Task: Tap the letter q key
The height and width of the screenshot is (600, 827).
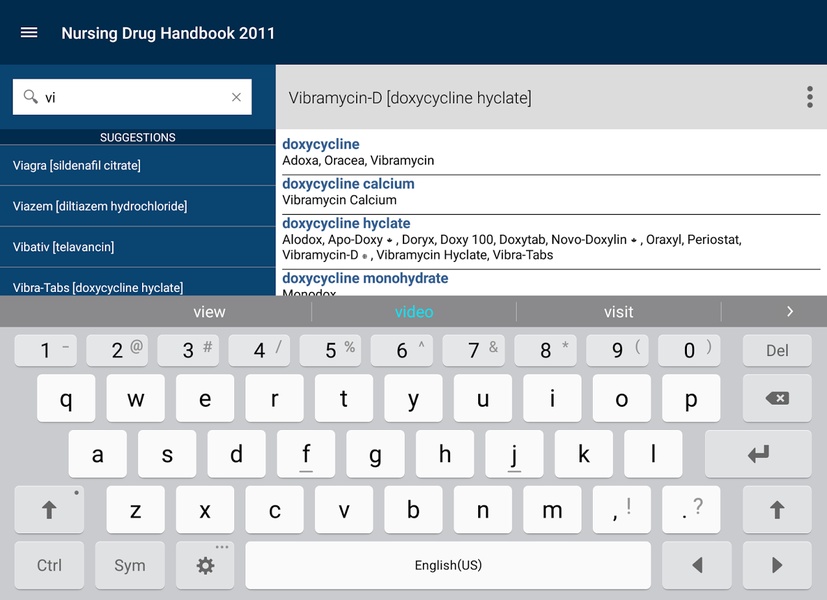Action: coord(66,398)
